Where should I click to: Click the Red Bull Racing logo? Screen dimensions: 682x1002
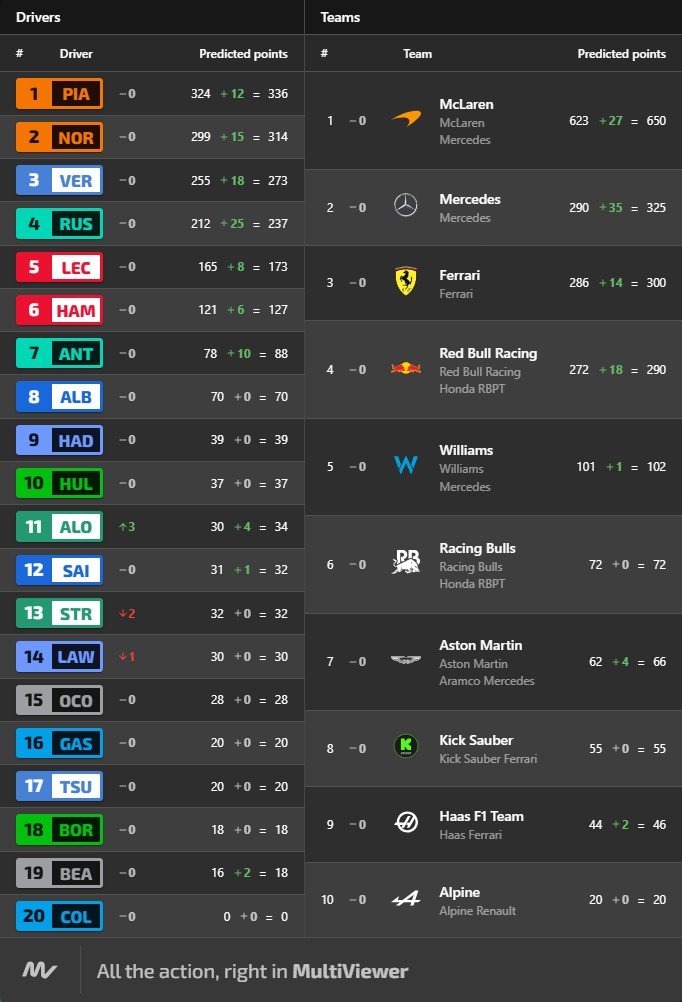[405, 369]
